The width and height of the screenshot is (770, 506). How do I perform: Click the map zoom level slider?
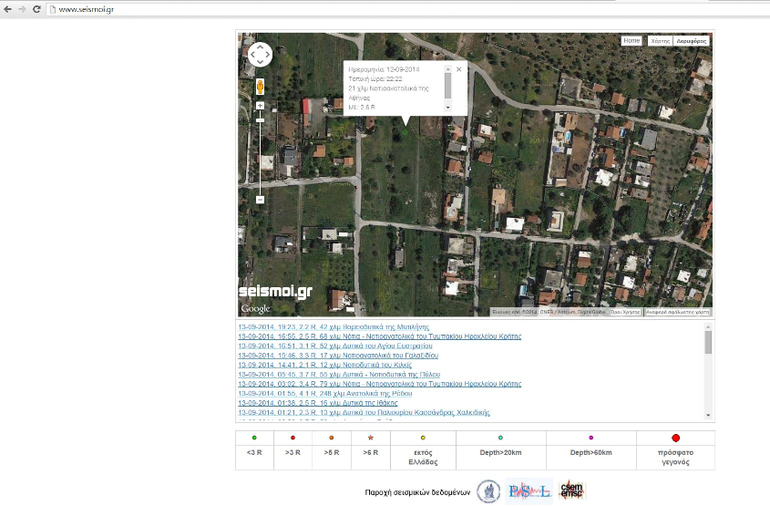(260, 150)
